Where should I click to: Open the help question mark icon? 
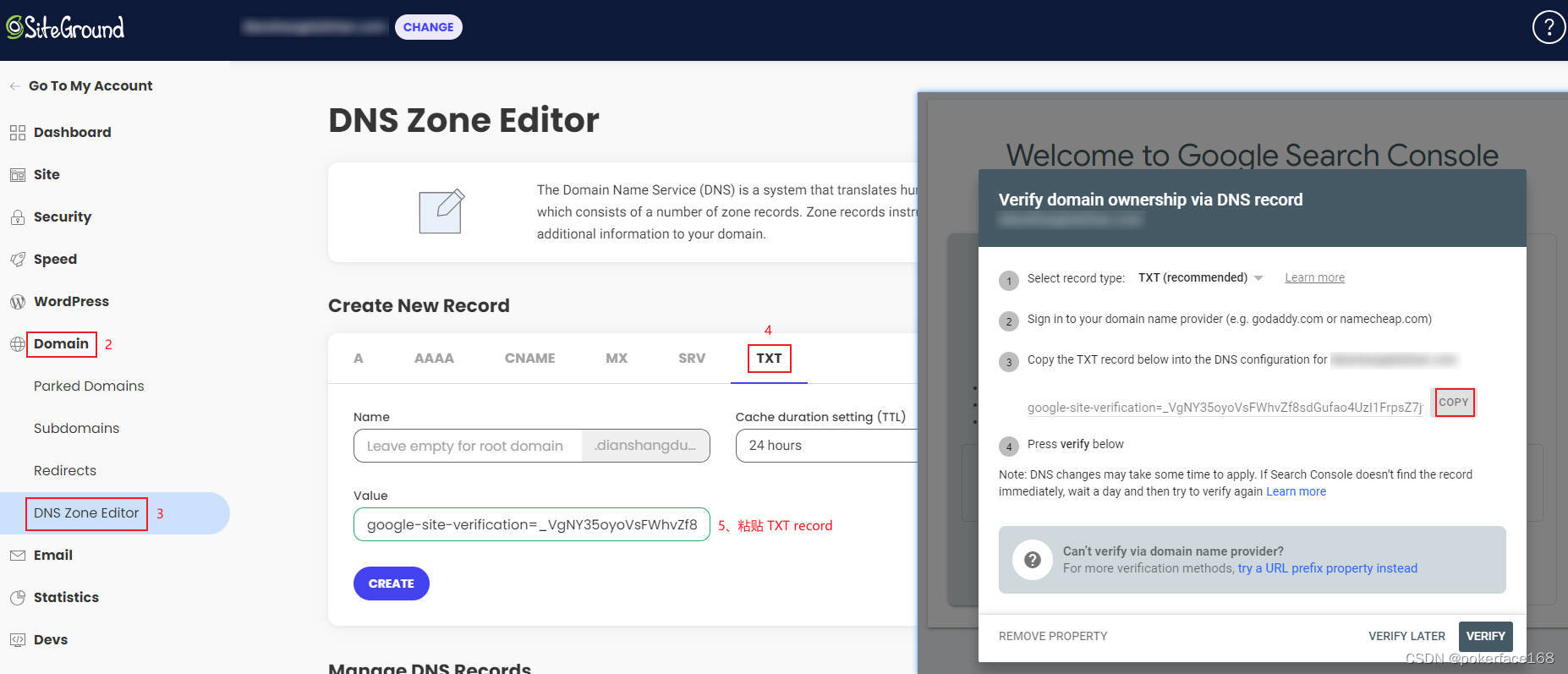click(1549, 27)
